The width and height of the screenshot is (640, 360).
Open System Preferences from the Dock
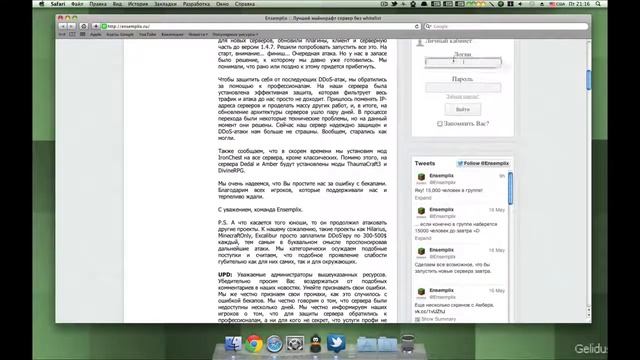(295, 344)
